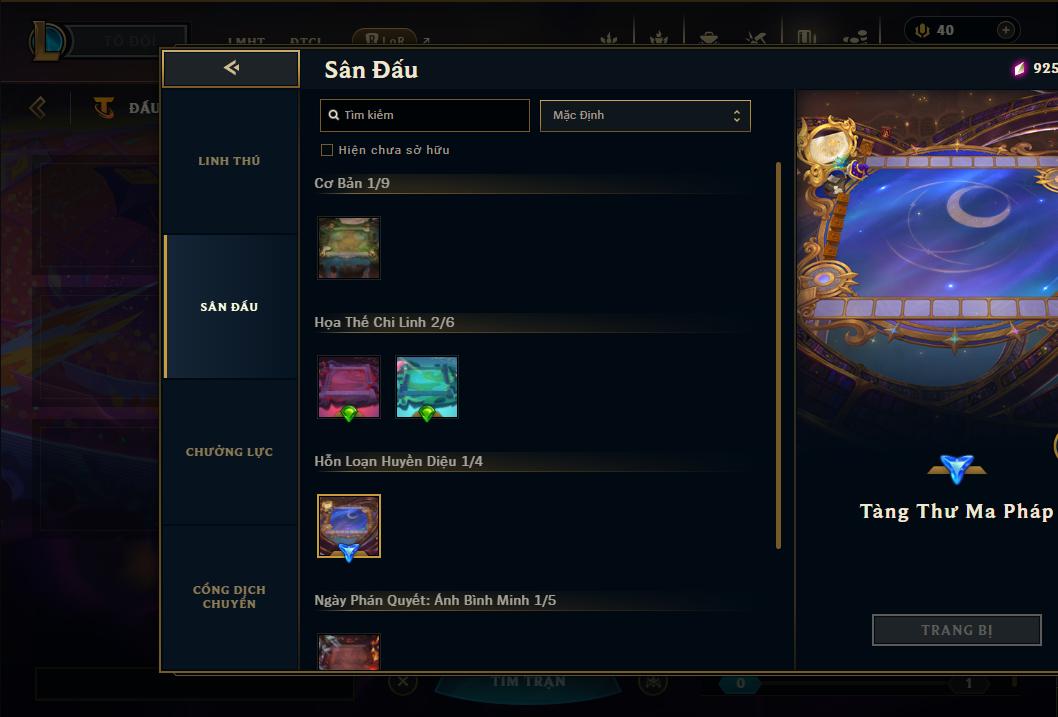Choose the teal Họa Thế Chi Linh arena
This screenshot has width=1058, height=717.
click(x=427, y=387)
